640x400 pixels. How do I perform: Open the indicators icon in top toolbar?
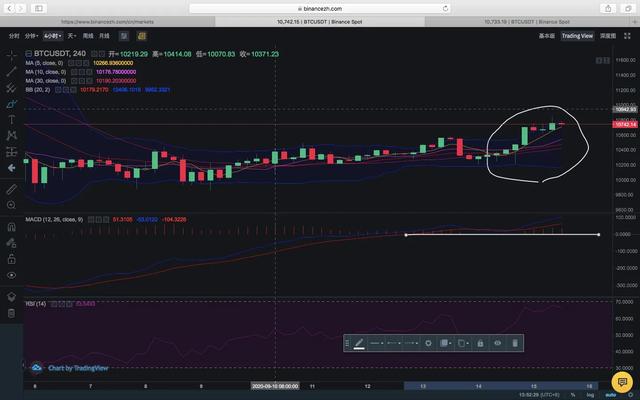(x=124, y=36)
